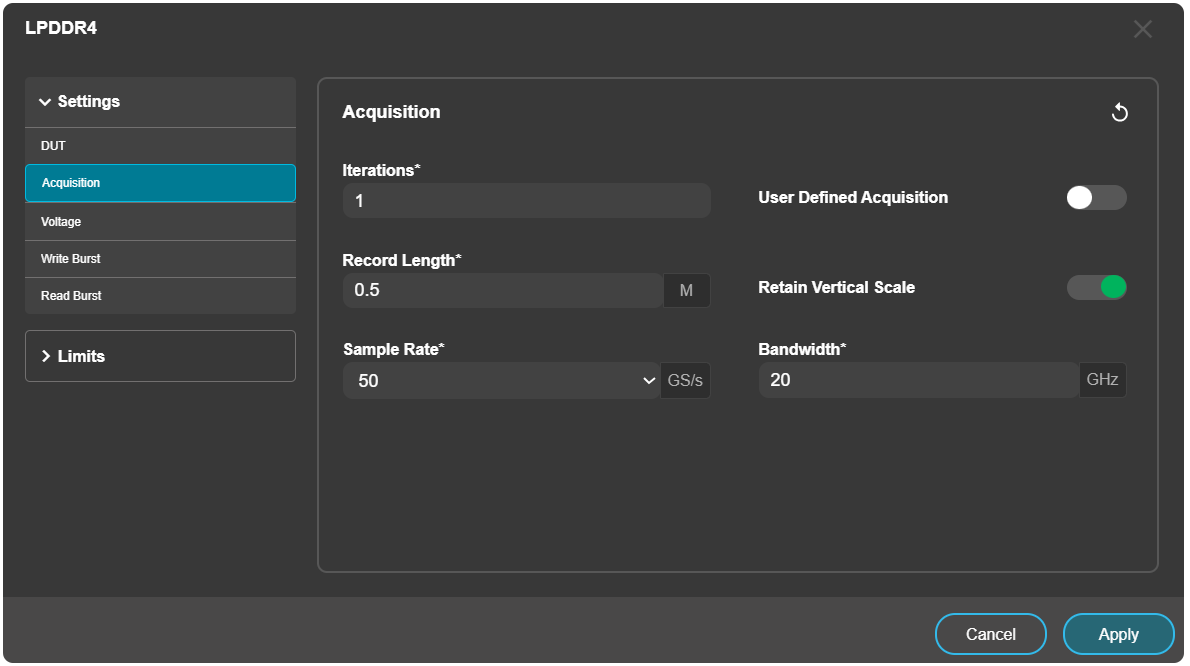Select the Acquisition settings item
1190x666 pixels.
pos(160,183)
